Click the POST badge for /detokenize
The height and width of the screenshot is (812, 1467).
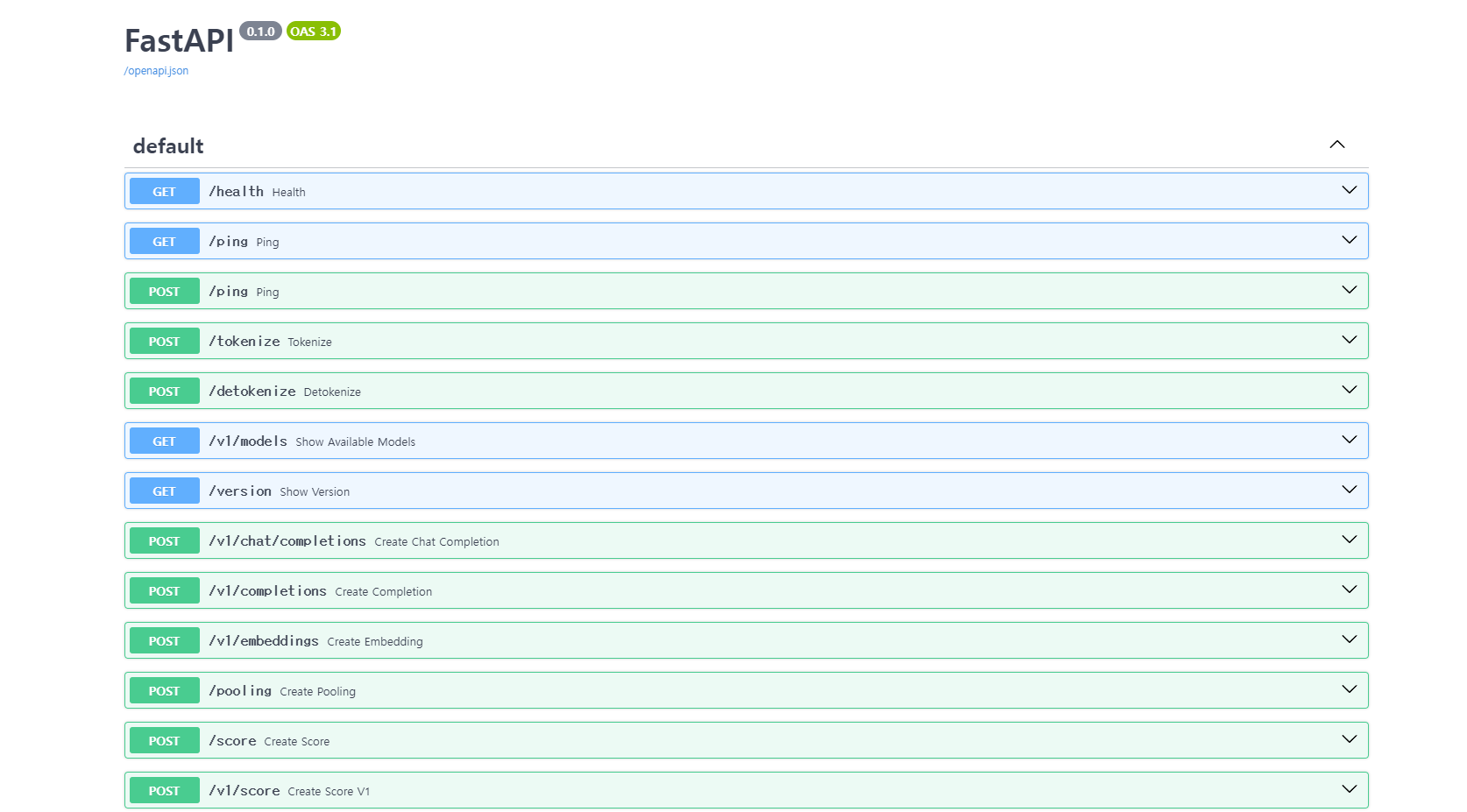[165, 391]
